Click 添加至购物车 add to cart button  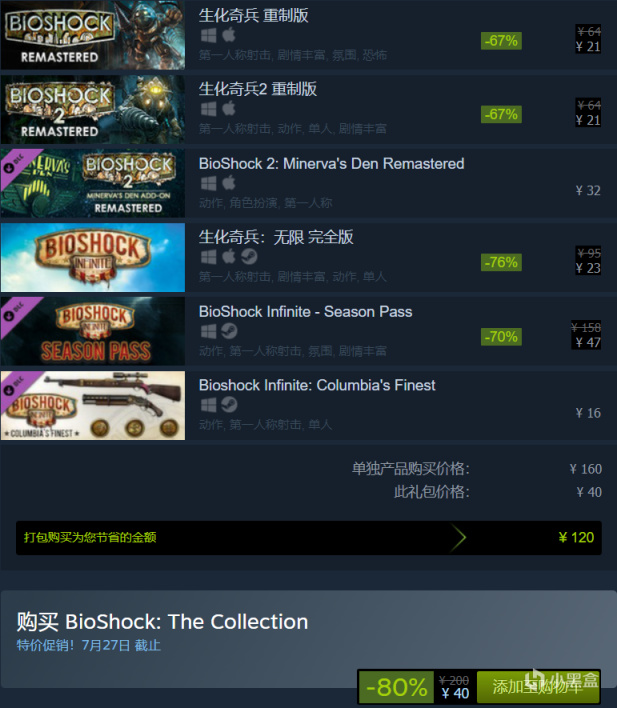[538, 687]
